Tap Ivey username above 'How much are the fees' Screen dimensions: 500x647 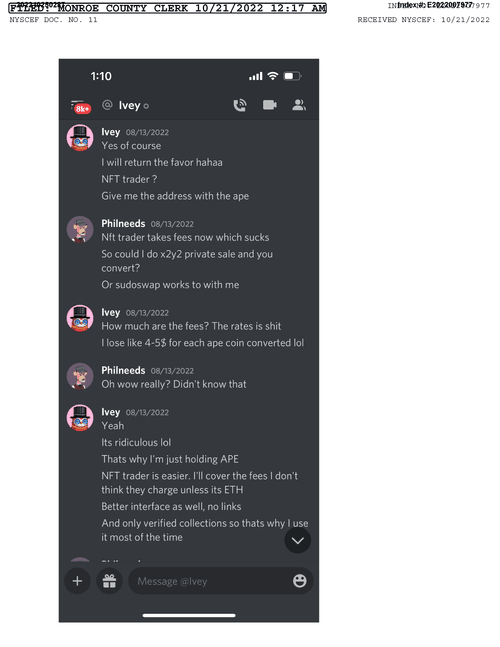pyautogui.click(x=111, y=312)
